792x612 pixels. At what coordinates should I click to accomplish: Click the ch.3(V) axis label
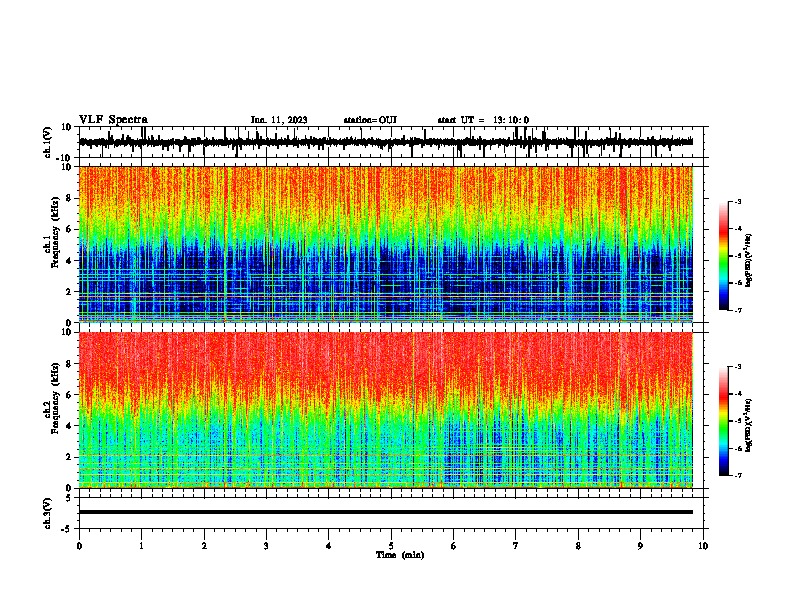[x=48, y=513]
